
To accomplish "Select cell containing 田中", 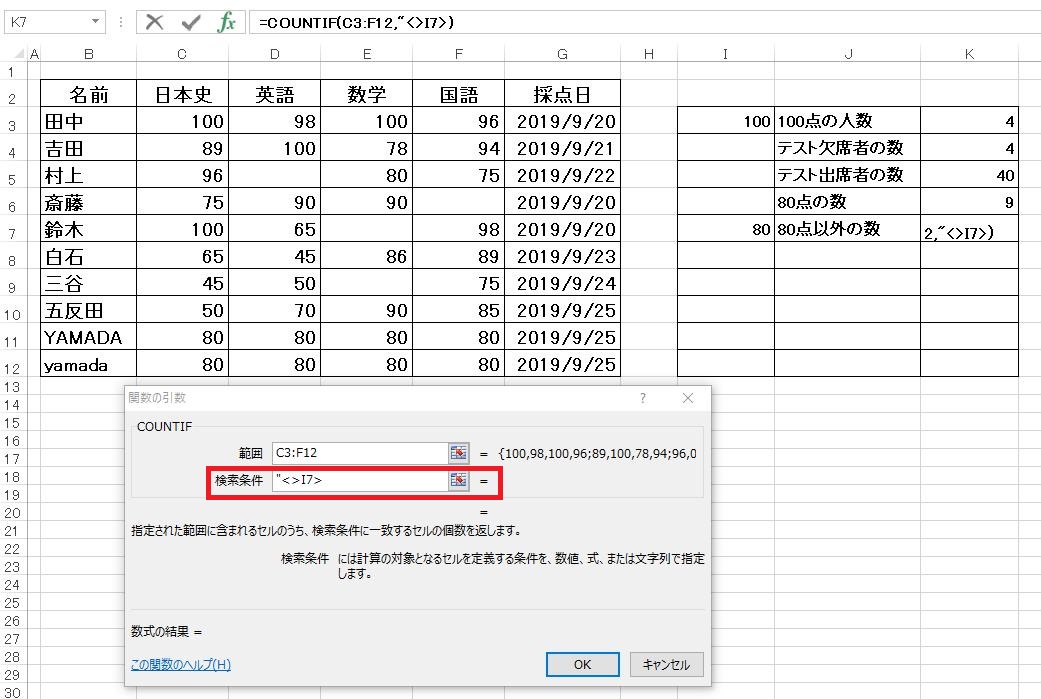I will click(x=88, y=122).
